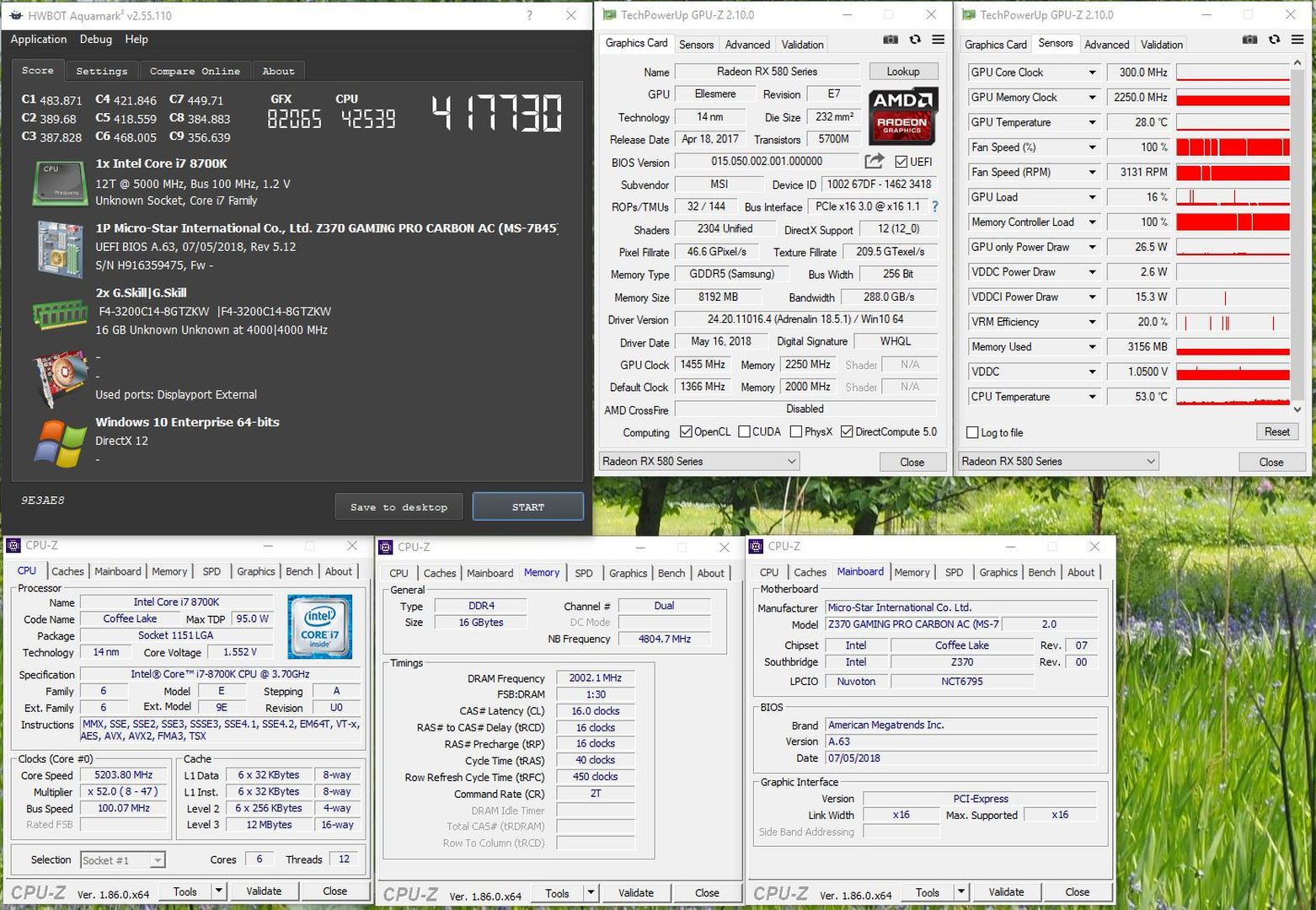1316x910 pixels.
Task: Click the Intel Core i7 inside logo
Action: 319,626
